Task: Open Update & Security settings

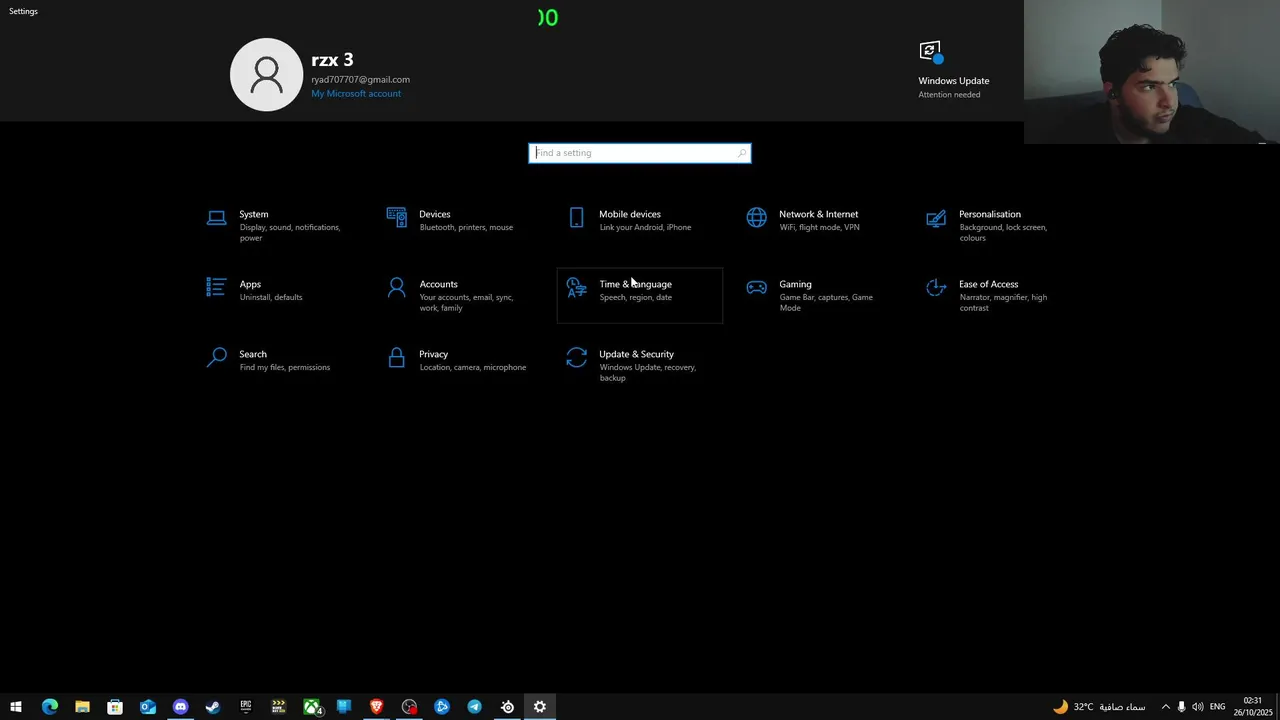Action: click(x=640, y=365)
